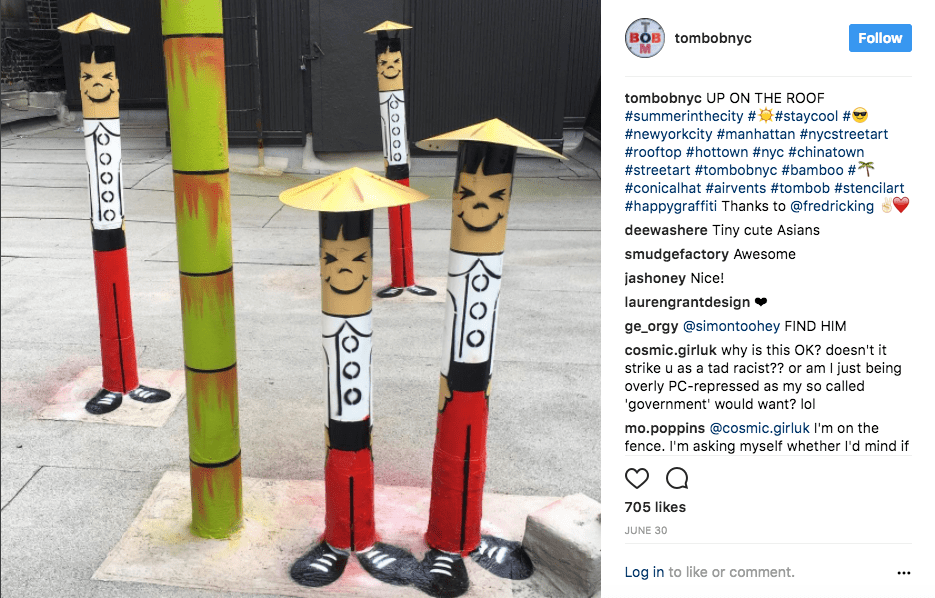This screenshot has width=935, height=598.
Task: Open the @simontoohey mention
Action: coord(731,326)
